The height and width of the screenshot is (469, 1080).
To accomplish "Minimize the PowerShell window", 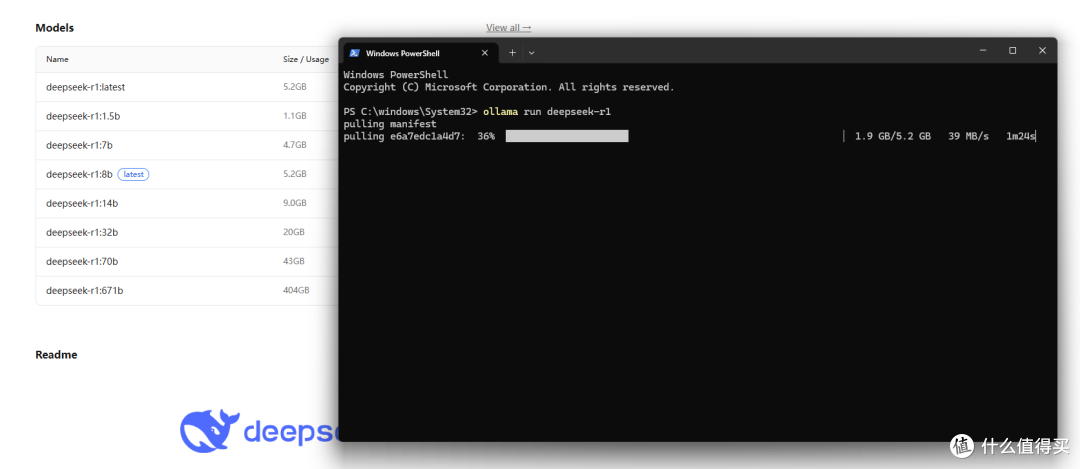I will (984, 50).
